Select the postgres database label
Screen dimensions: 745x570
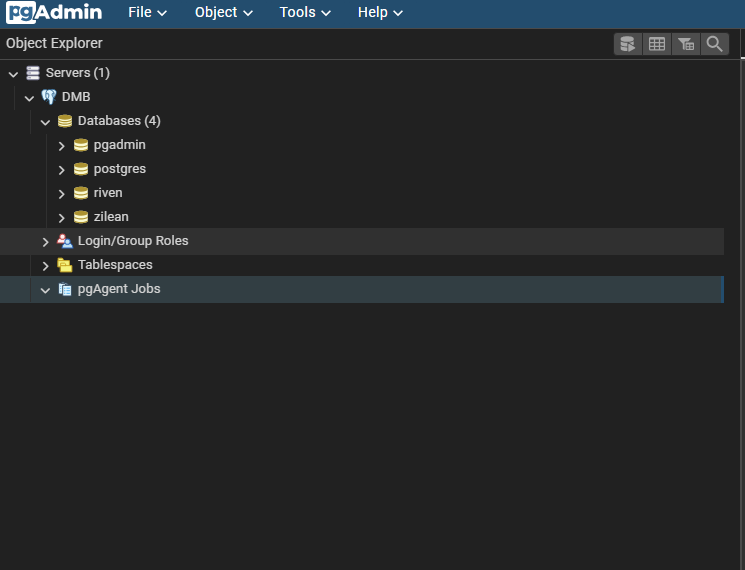pos(120,169)
